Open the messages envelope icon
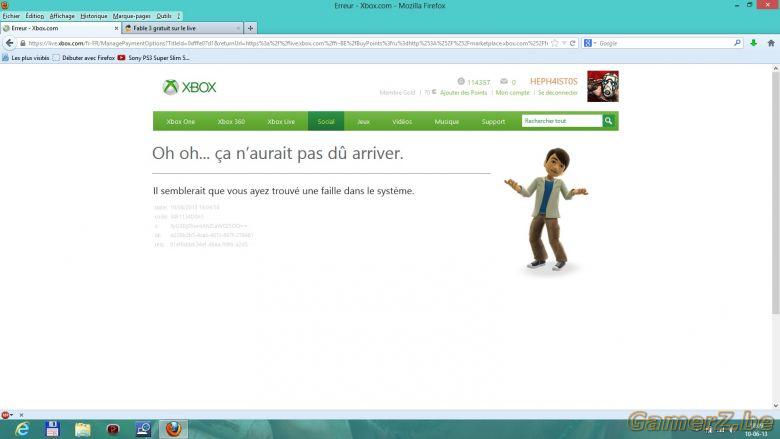 [x=504, y=82]
